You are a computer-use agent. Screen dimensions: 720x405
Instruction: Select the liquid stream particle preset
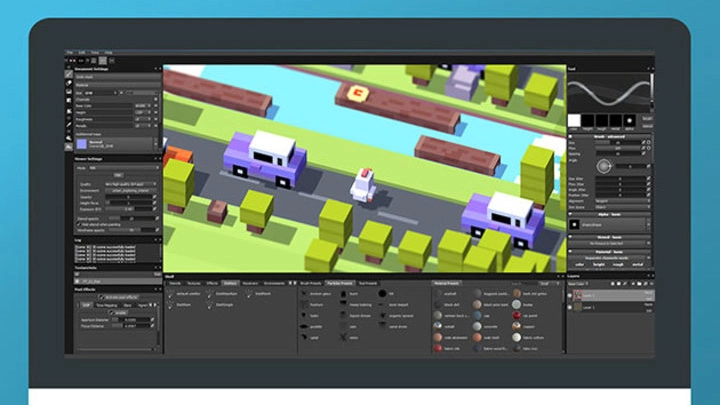point(356,316)
